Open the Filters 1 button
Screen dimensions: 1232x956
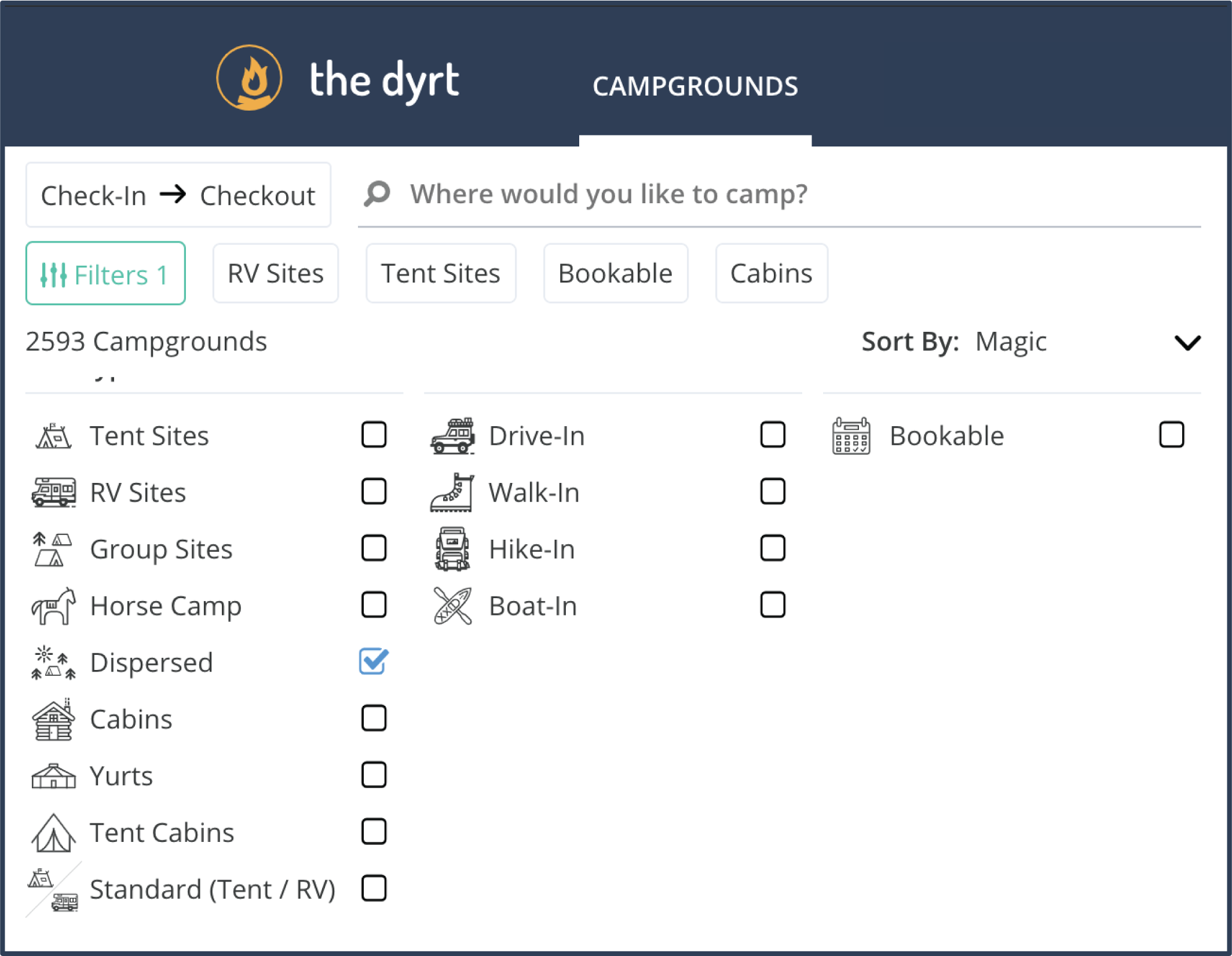click(105, 273)
